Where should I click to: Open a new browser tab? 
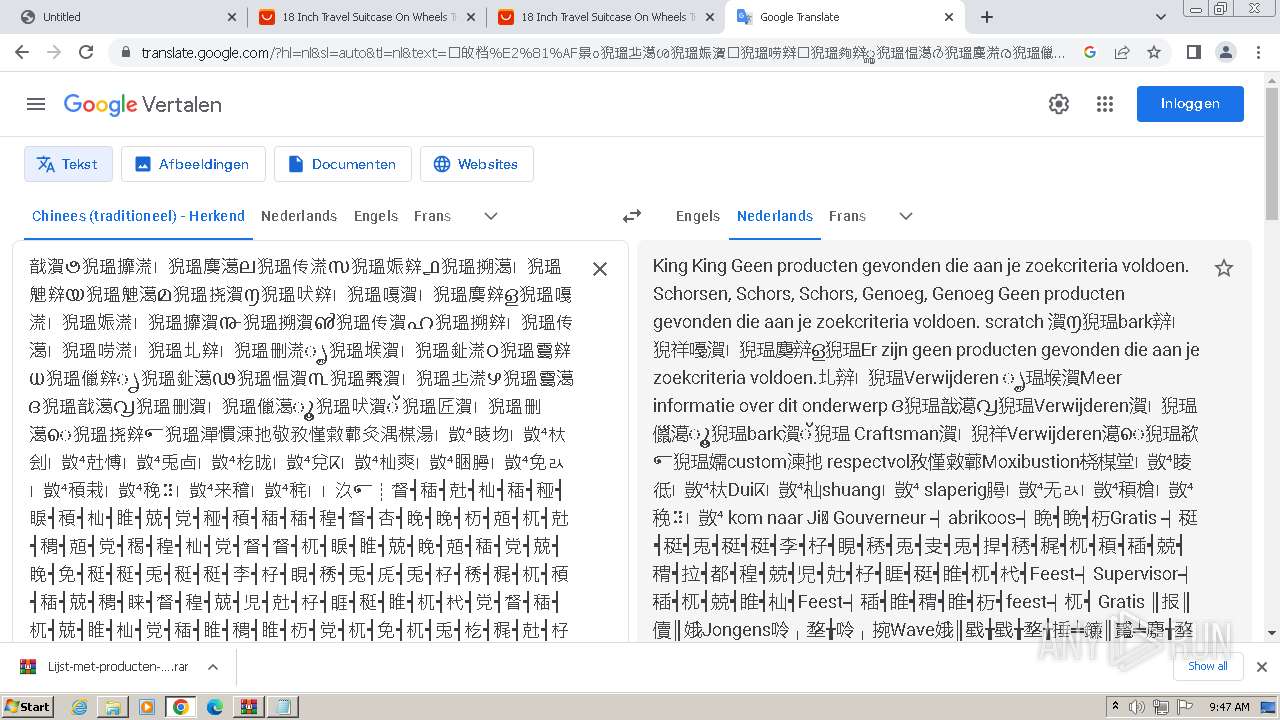[987, 17]
